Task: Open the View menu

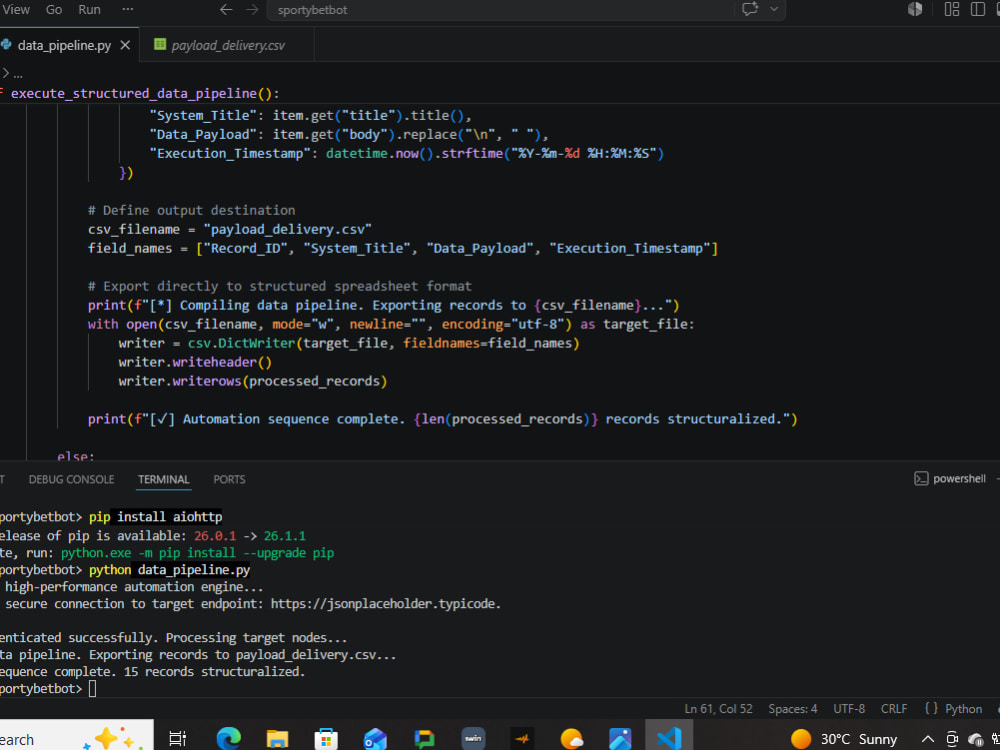Action: point(15,10)
